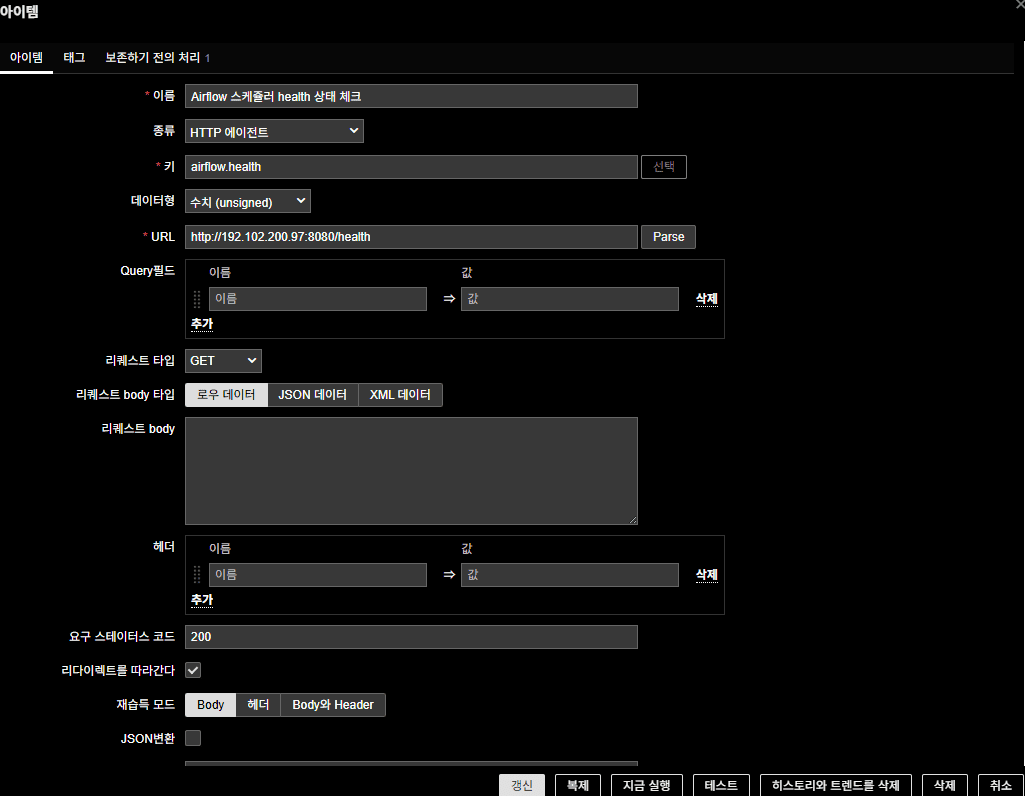Open the 종류 dropdown showing HTTP 에이전트
Image resolution: width=1025 pixels, height=796 pixels.
click(x=274, y=131)
